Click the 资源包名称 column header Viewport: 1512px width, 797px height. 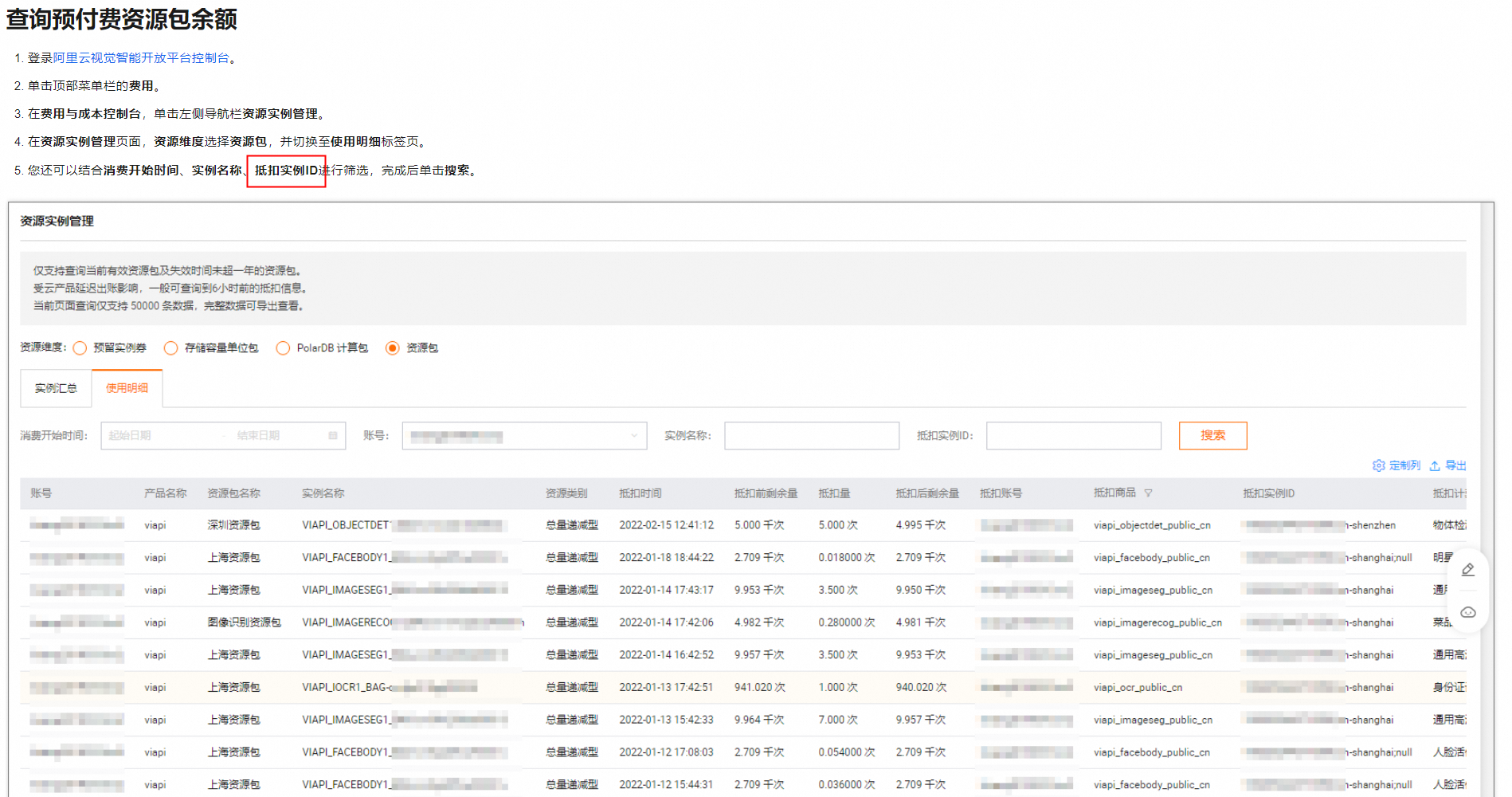pos(234,493)
